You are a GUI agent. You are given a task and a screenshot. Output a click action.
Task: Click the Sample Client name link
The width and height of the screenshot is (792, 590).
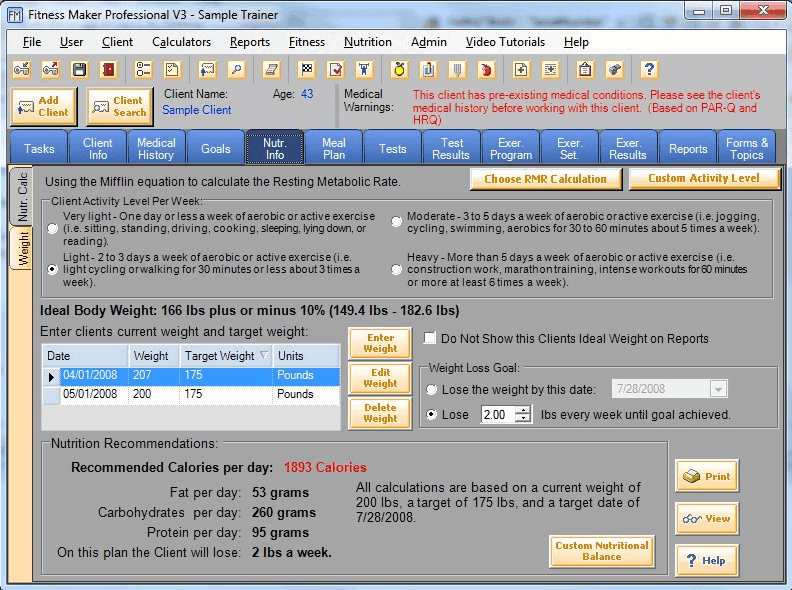tap(196, 110)
